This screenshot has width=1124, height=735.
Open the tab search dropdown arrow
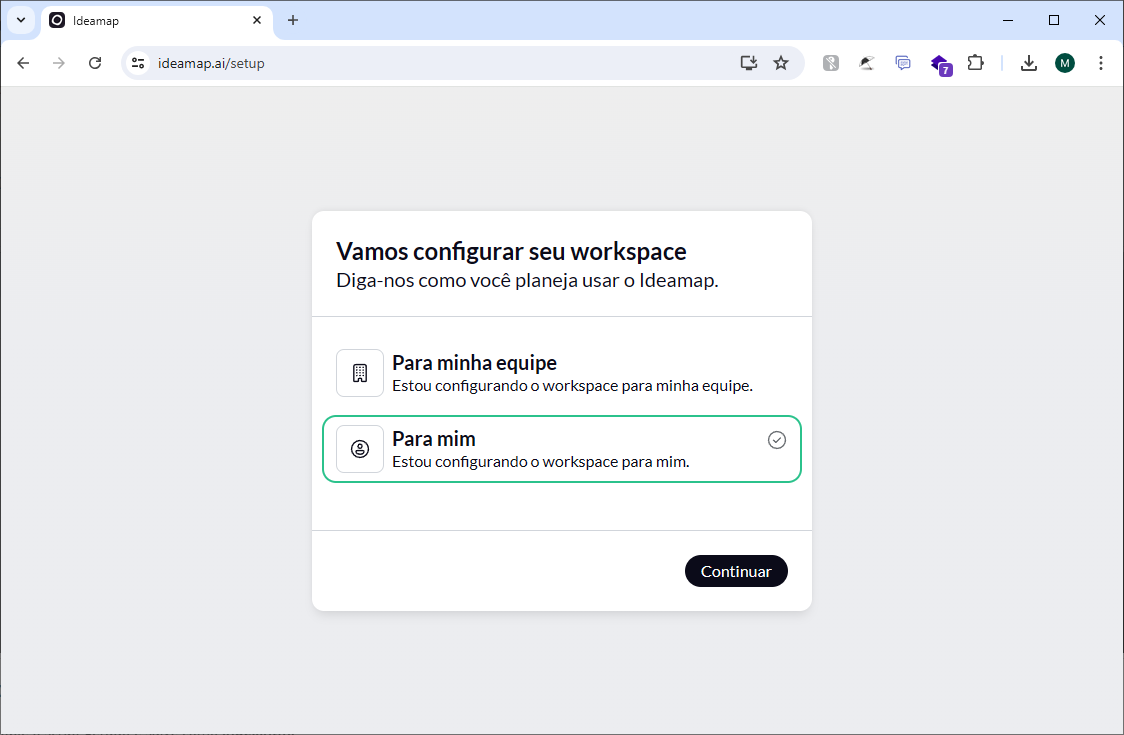21,20
